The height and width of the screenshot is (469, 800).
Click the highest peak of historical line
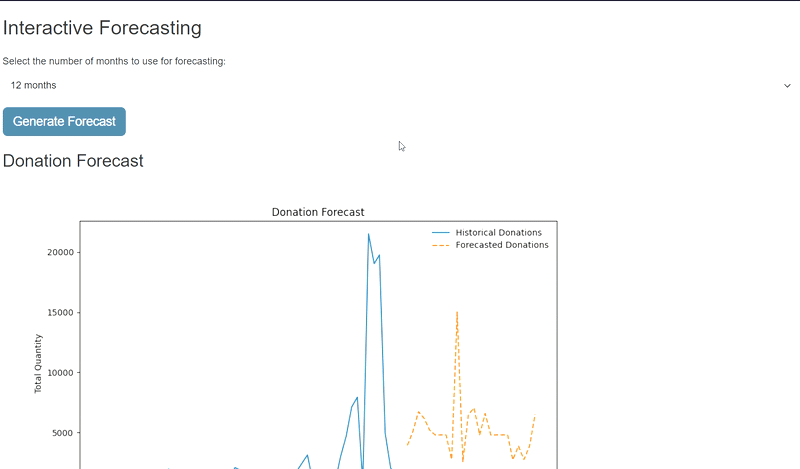368,235
